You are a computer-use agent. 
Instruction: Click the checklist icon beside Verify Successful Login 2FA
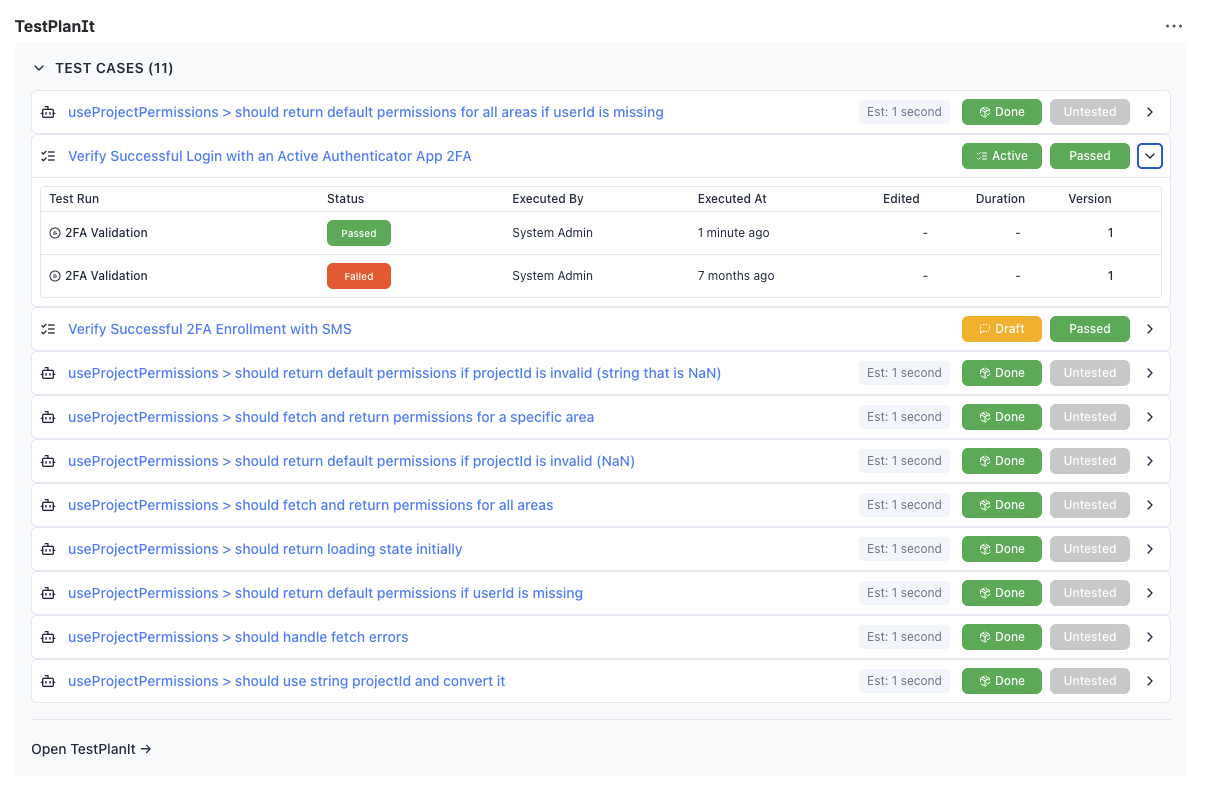pos(47,156)
